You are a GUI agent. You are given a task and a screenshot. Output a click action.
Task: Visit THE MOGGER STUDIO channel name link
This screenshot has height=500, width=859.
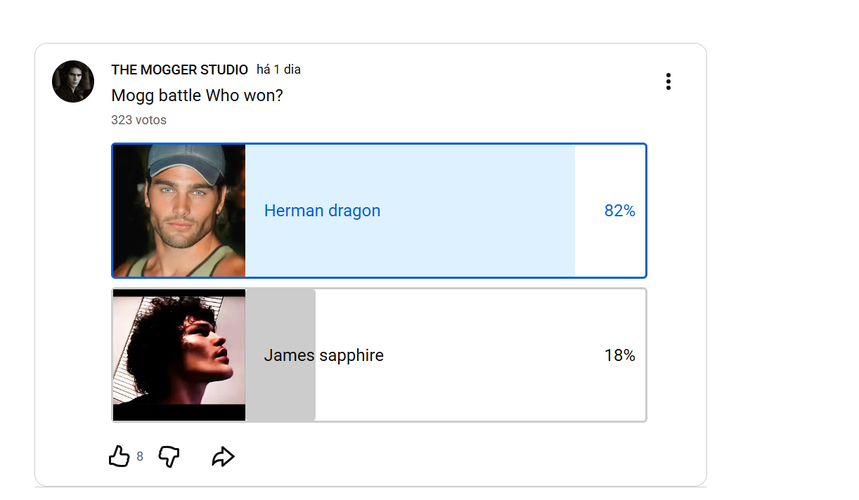pyautogui.click(x=180, y=70)
